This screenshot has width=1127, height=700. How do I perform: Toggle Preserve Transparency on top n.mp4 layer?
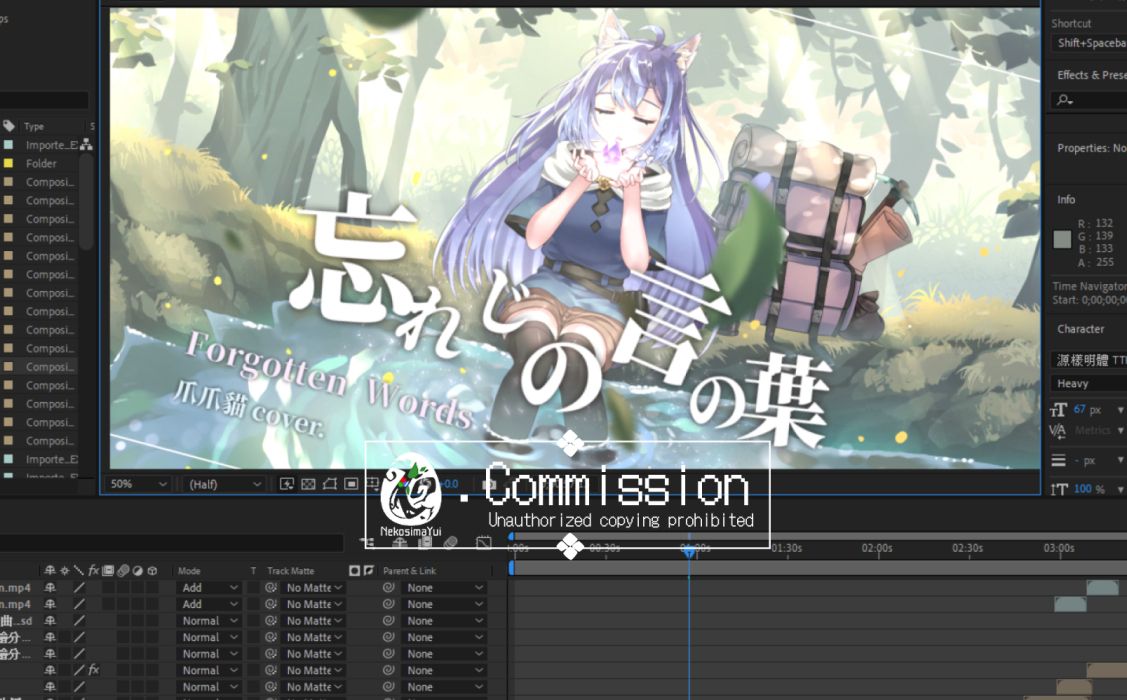pos(253,587)
